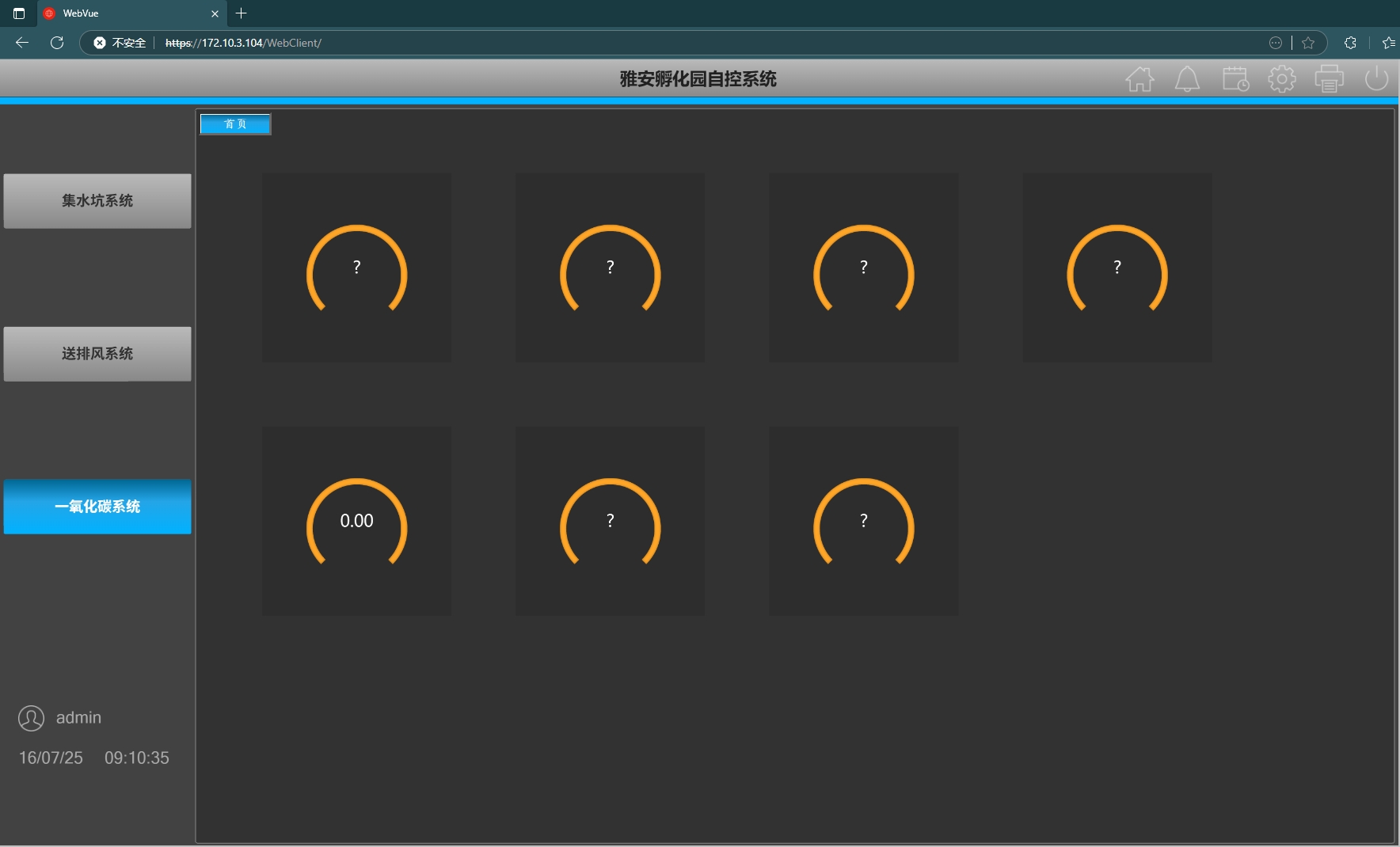Select the 一氧化碳系统 button
The height and width of the screenshot is (847, 1400).
(x=97, y=507)
